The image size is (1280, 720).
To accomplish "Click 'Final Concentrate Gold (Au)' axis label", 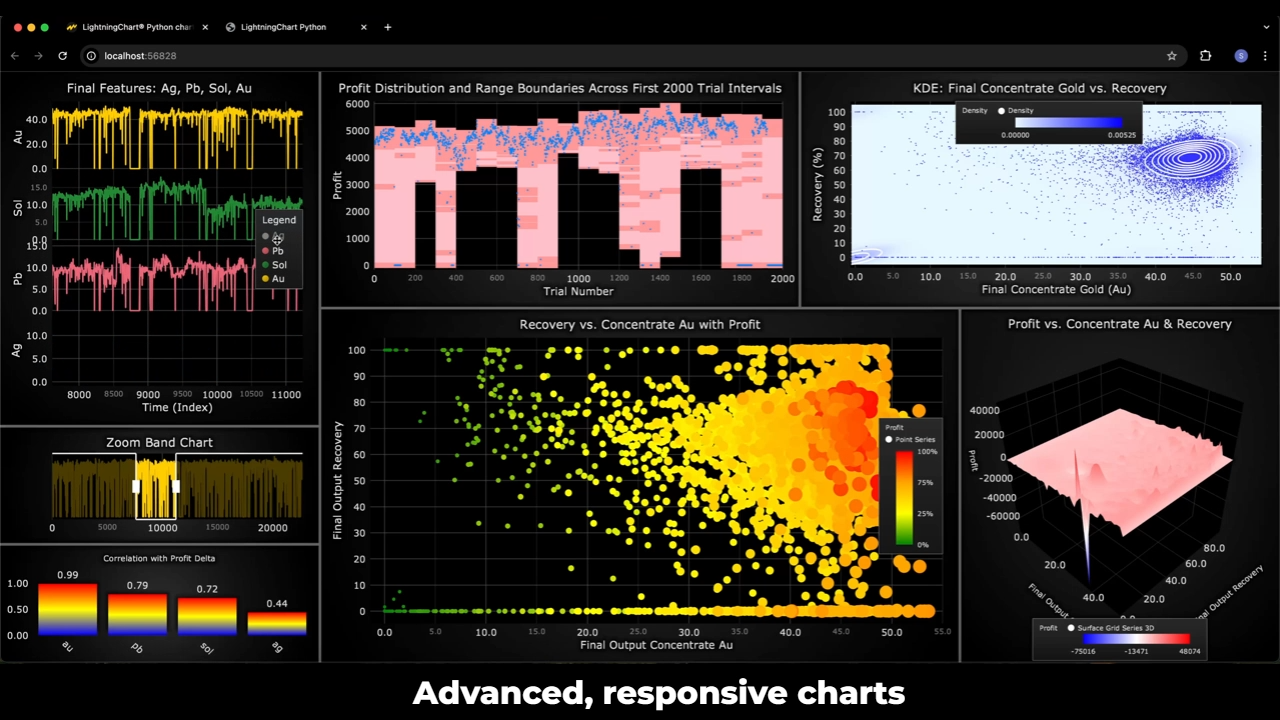I will coord(1056,290).
